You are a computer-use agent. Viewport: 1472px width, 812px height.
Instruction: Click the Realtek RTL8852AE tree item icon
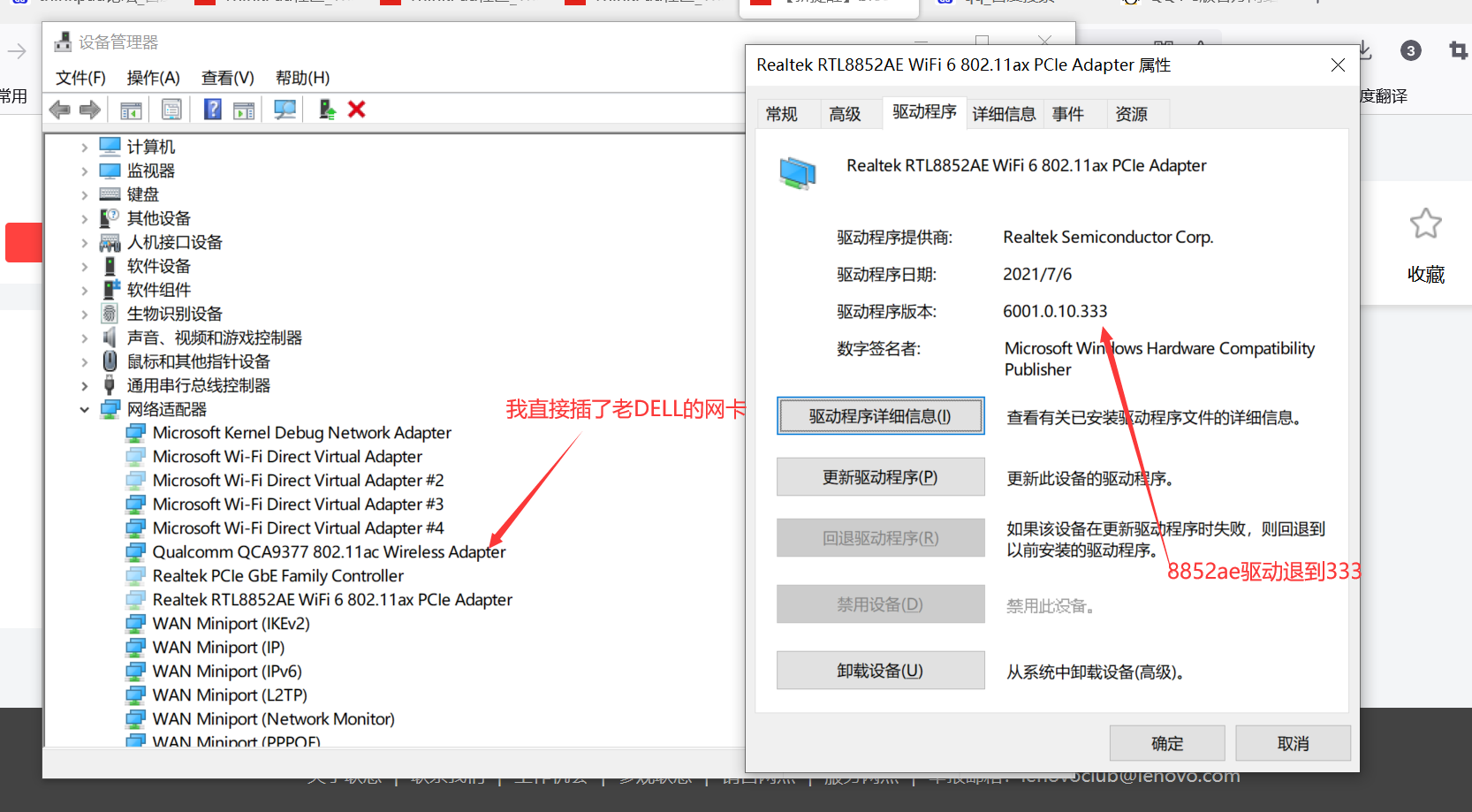click(135, 600)
